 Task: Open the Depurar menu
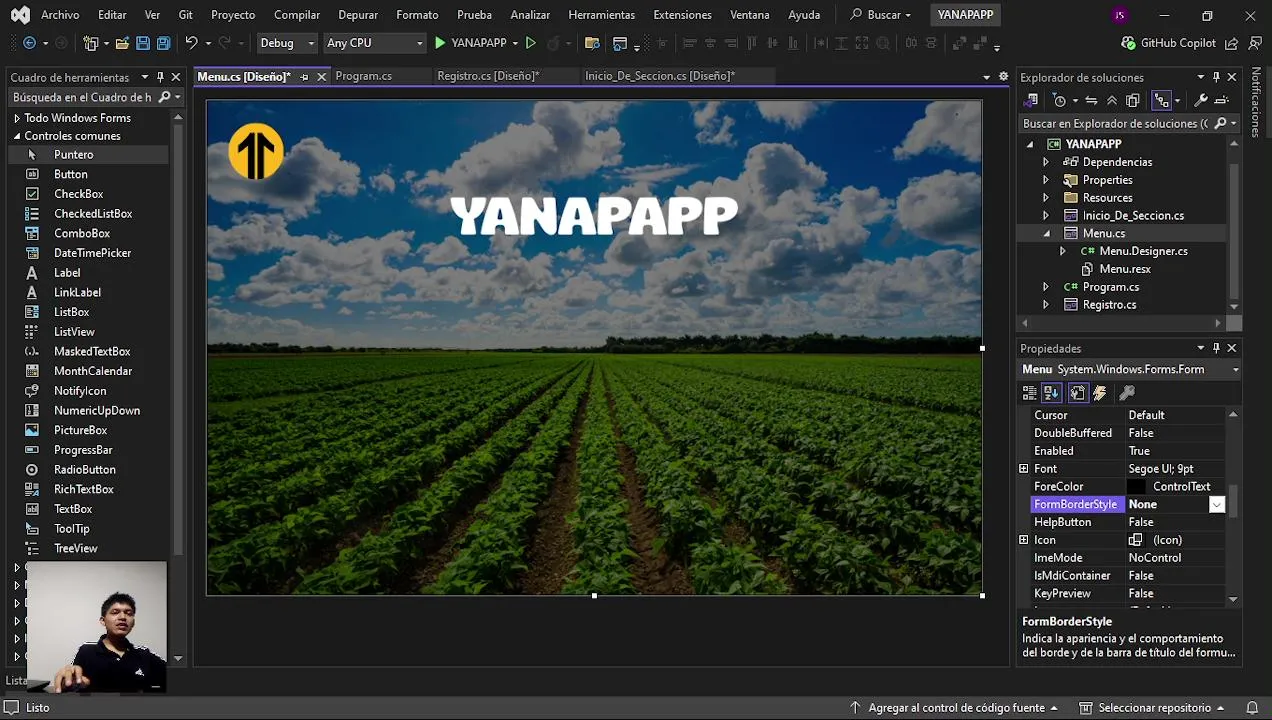click(x=358, y=15)
